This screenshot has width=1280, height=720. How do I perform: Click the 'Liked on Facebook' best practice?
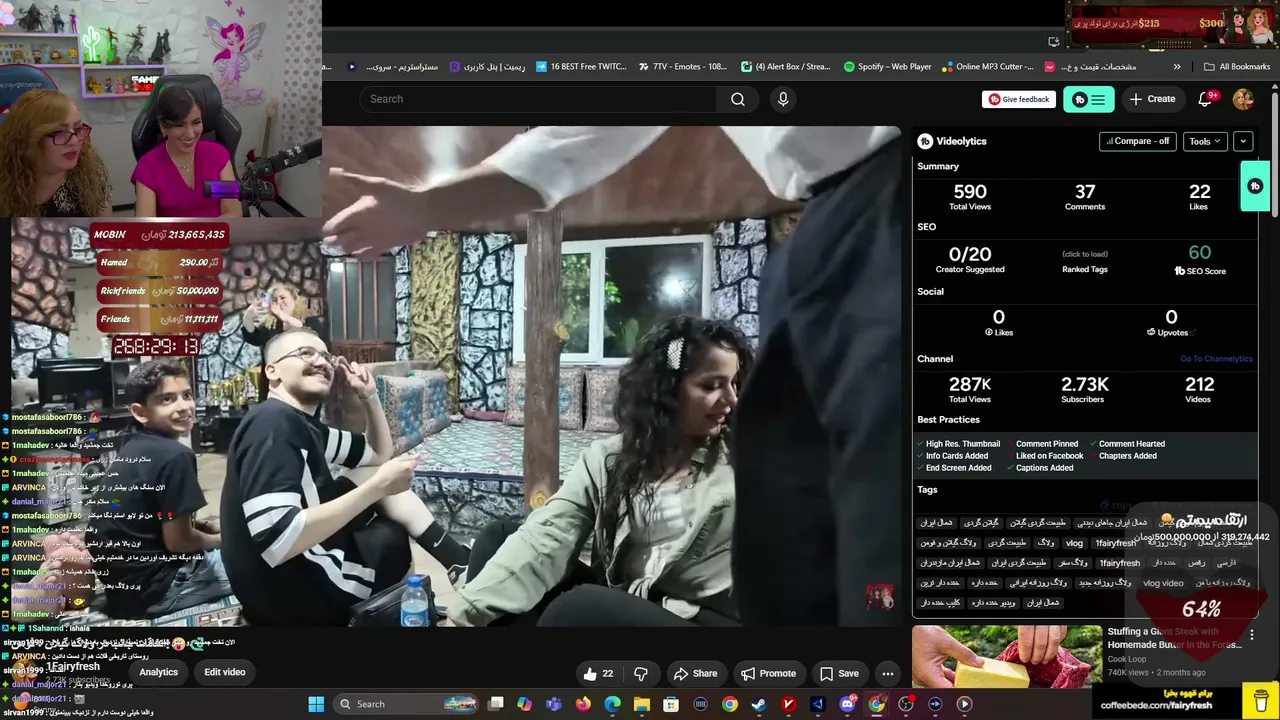(x=1045, y=456)
